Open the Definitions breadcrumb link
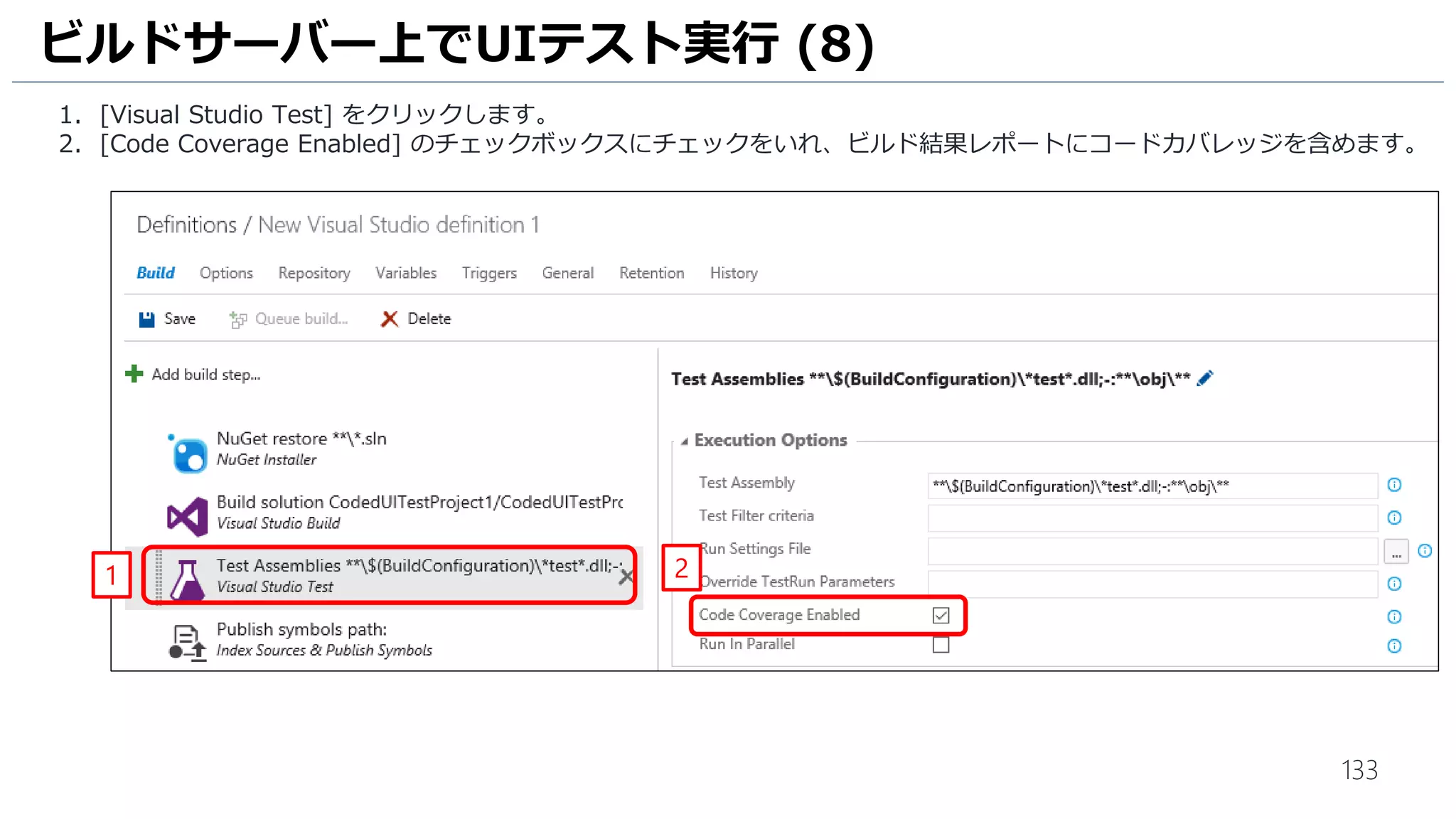This screenshot has height=819, width=1456. click(x=186, y=225)
